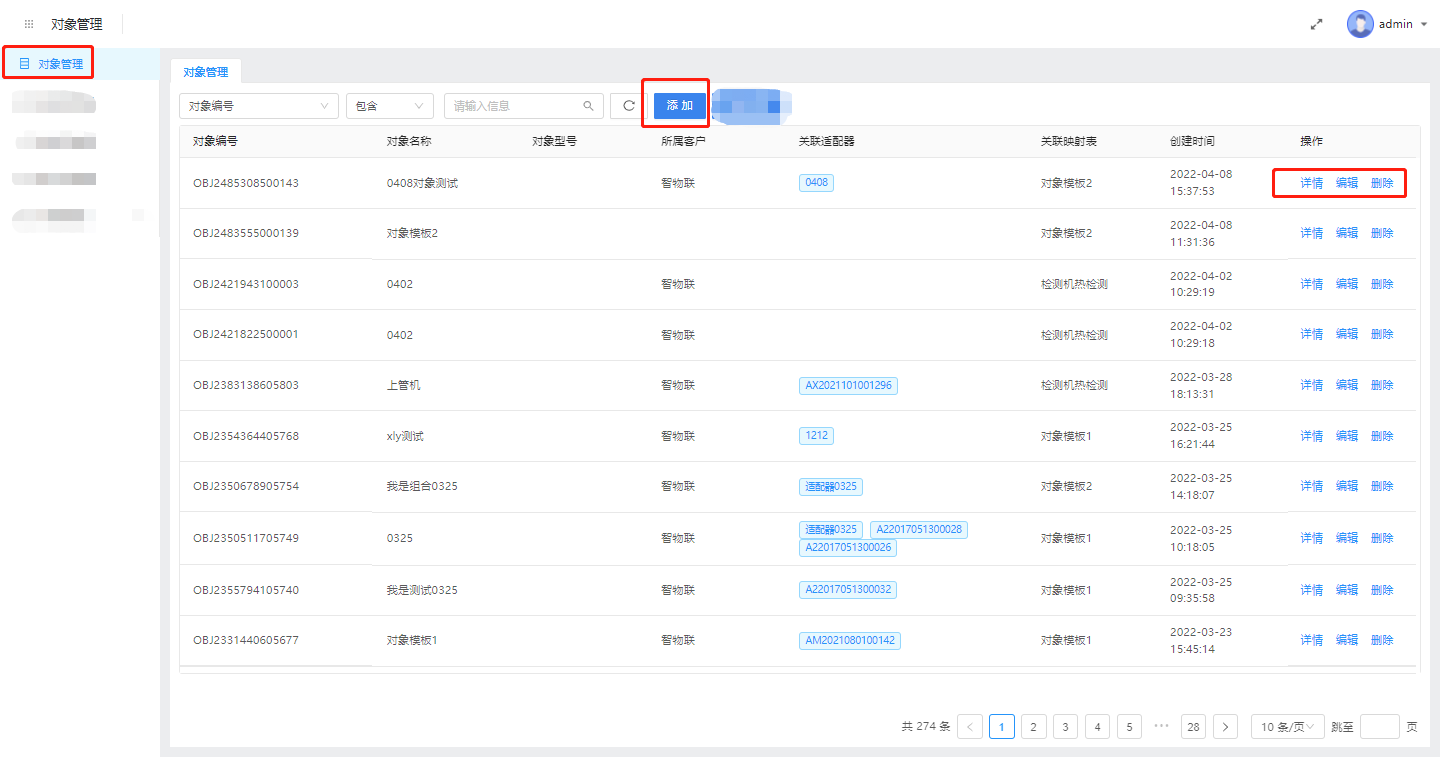This screenshot has height=757, width=1440.
Task: Click the pagination ellipsis to jump pages
Action: click(x=1161, y=727)
